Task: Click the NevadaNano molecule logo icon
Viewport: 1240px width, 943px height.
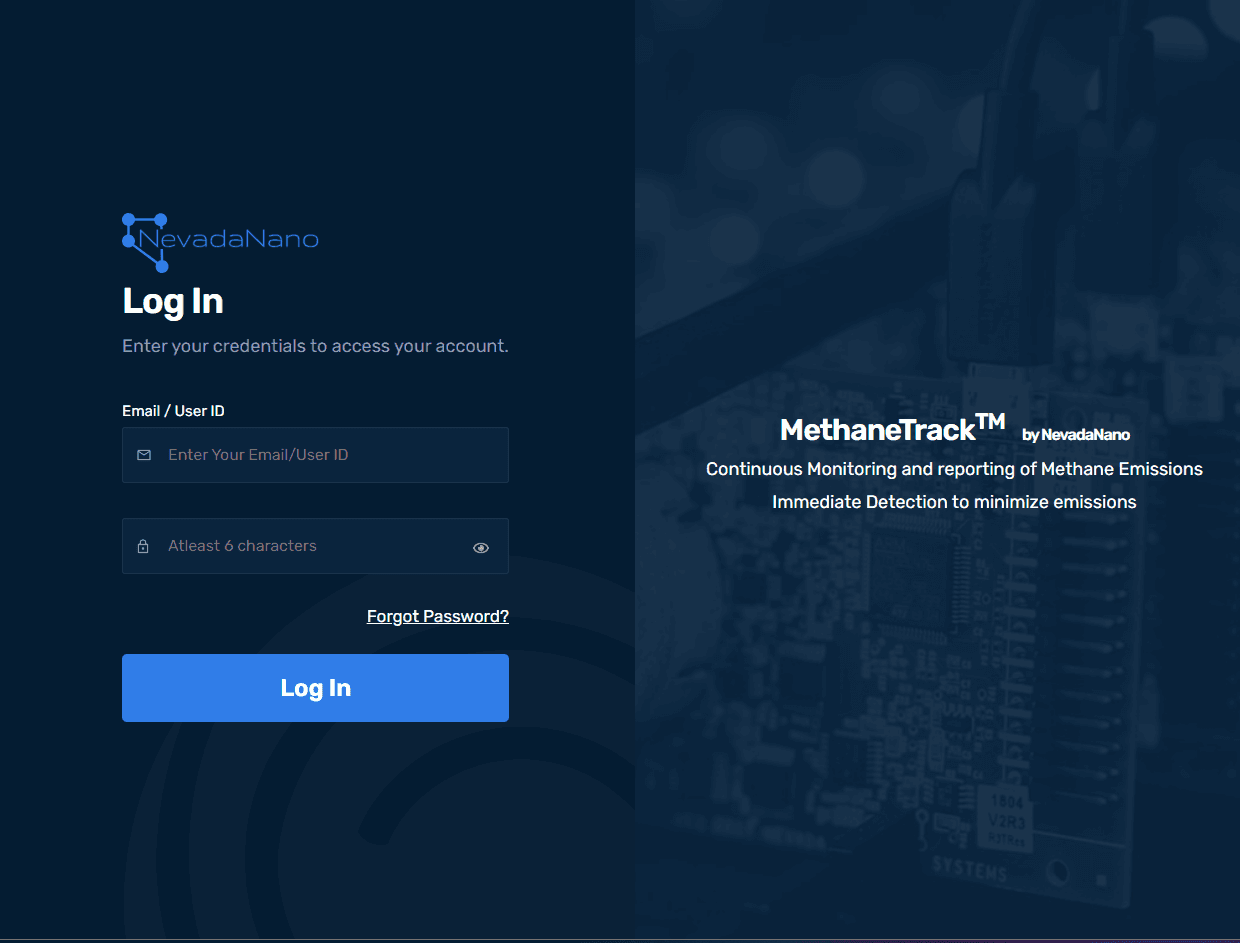Action: 144,241
